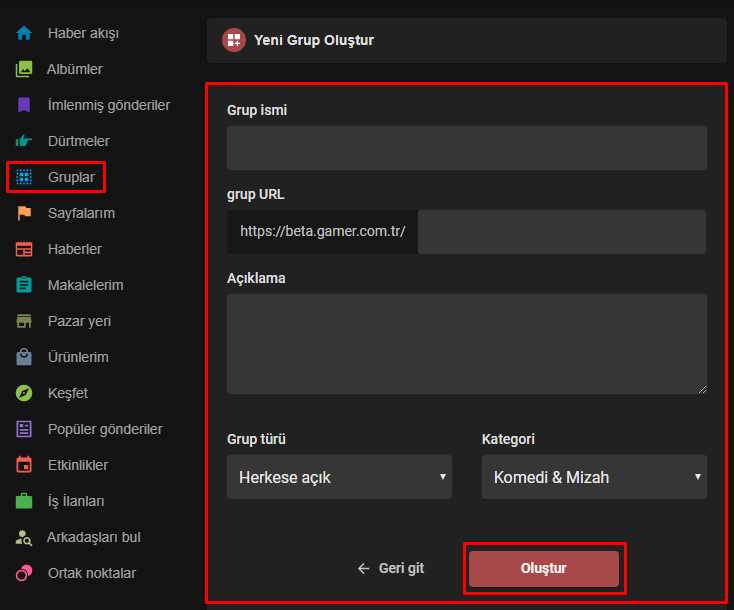Screen dimensions: 734x610
Task: Click the Haber akışı home icon
Action: tap(24, 33)
